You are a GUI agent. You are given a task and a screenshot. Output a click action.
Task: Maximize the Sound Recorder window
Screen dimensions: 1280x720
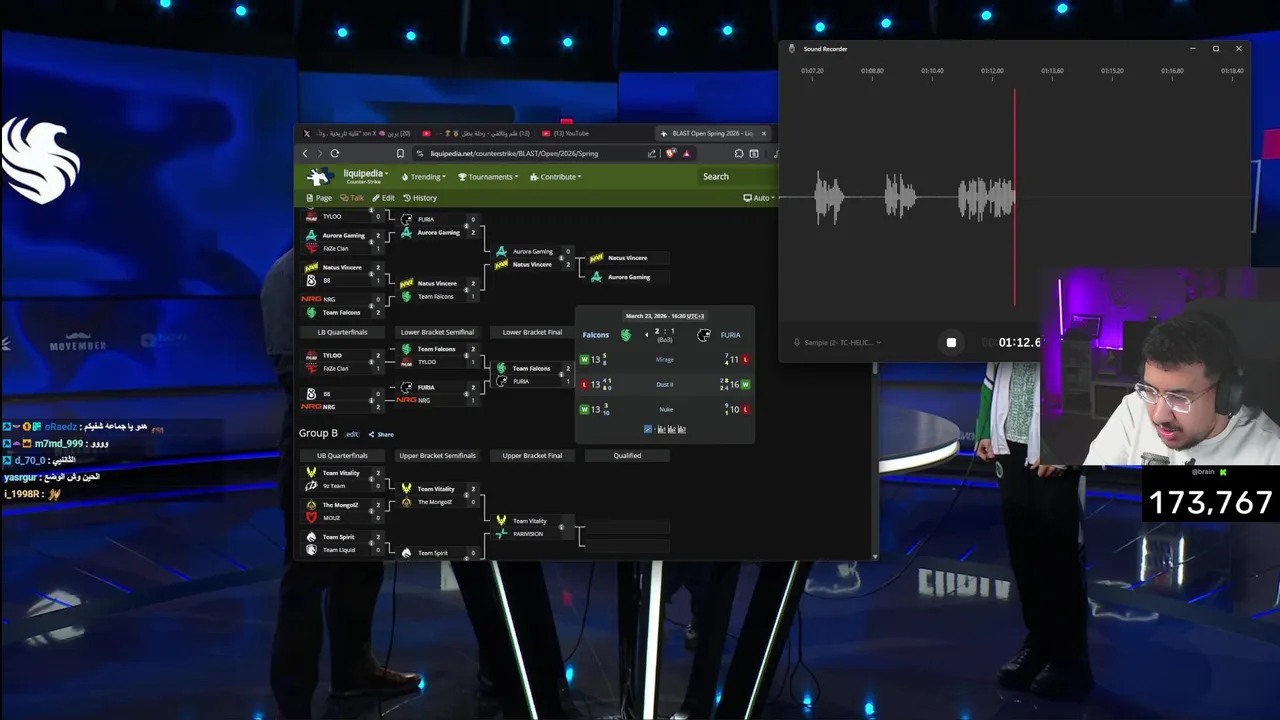[x=1216, y=49]
